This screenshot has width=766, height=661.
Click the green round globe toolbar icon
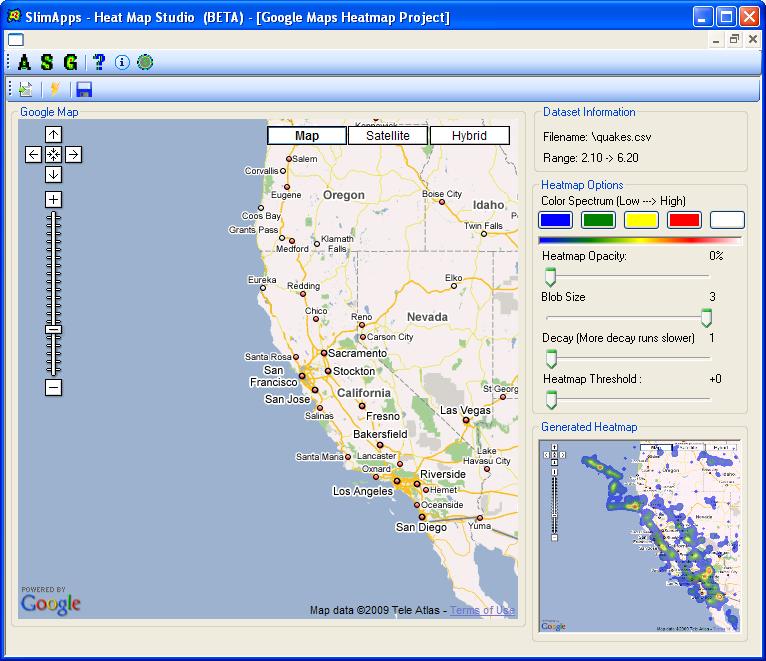145,62
